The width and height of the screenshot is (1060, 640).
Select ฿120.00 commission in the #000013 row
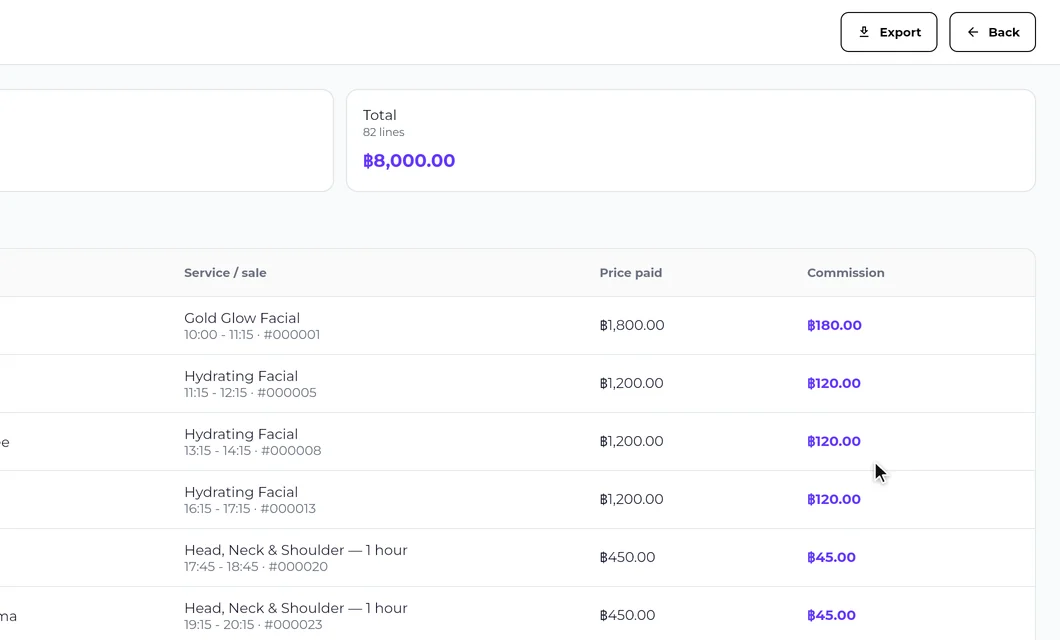coord(834,499)
